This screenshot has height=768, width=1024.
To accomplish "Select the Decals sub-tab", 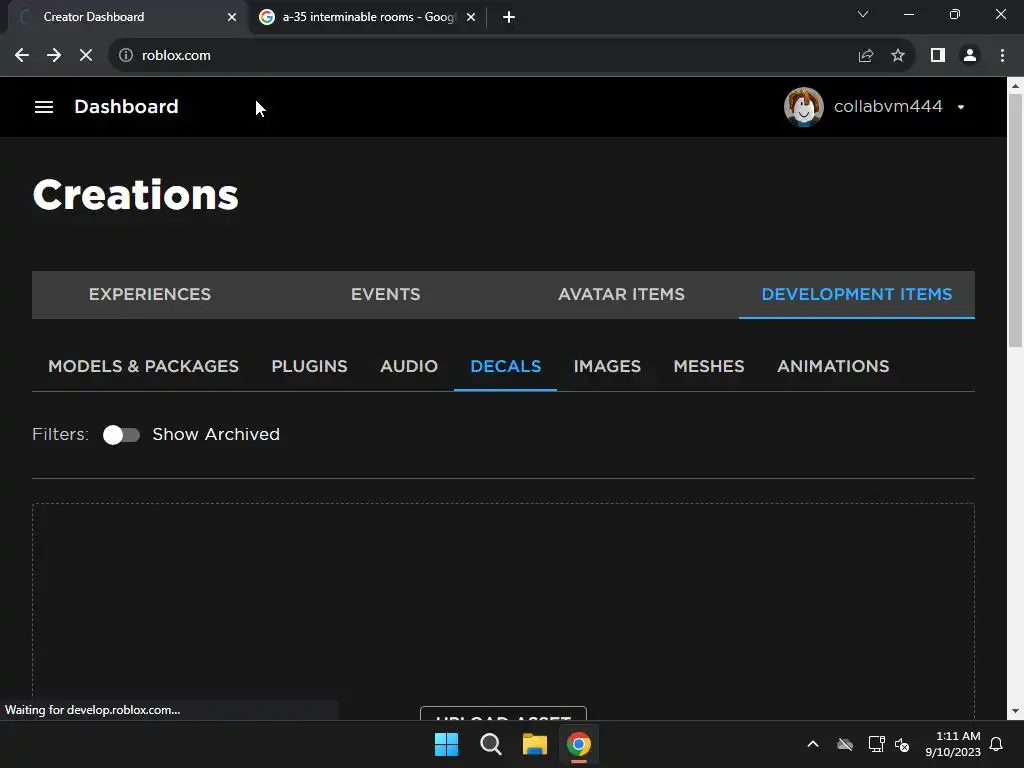I will [x=505, y=366].
